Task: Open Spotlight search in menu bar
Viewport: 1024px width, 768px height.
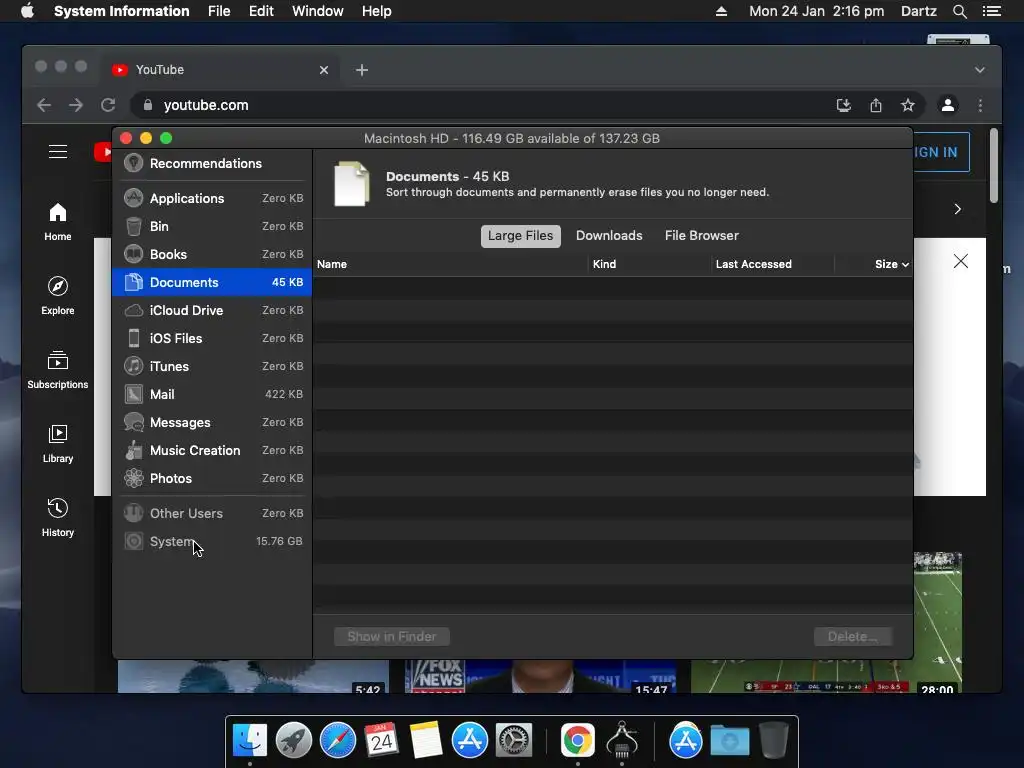Action: click(x=959, y=11)
